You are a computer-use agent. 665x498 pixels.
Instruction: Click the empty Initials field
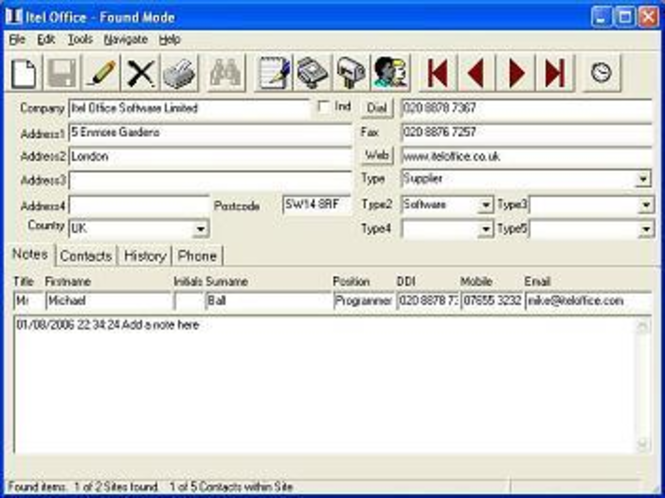(189, 301)
